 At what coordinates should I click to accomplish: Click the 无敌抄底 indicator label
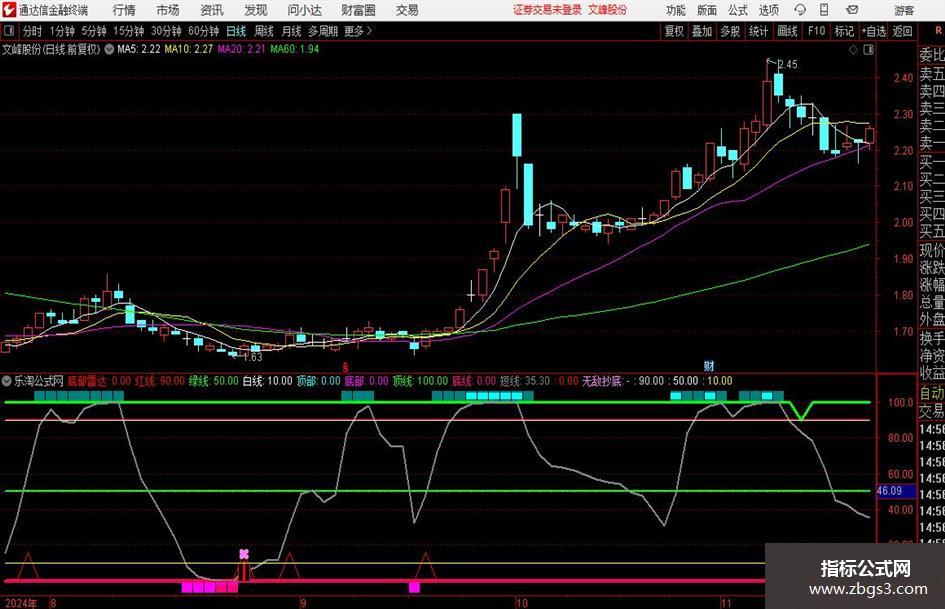click(601, 381)
